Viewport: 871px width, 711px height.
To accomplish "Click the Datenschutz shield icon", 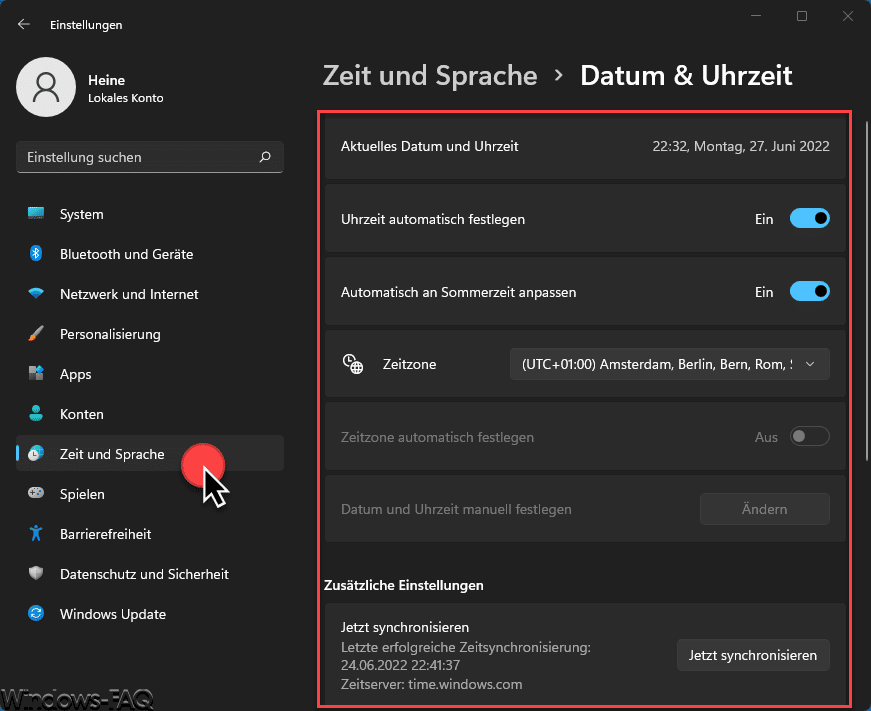I will [36, 573].
